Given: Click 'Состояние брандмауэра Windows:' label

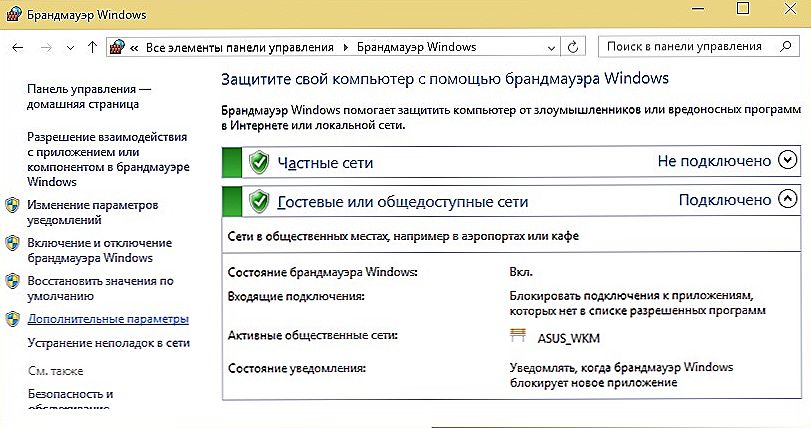Looking at the screenshot, I should pyautogui.click(x=322, y=272).
